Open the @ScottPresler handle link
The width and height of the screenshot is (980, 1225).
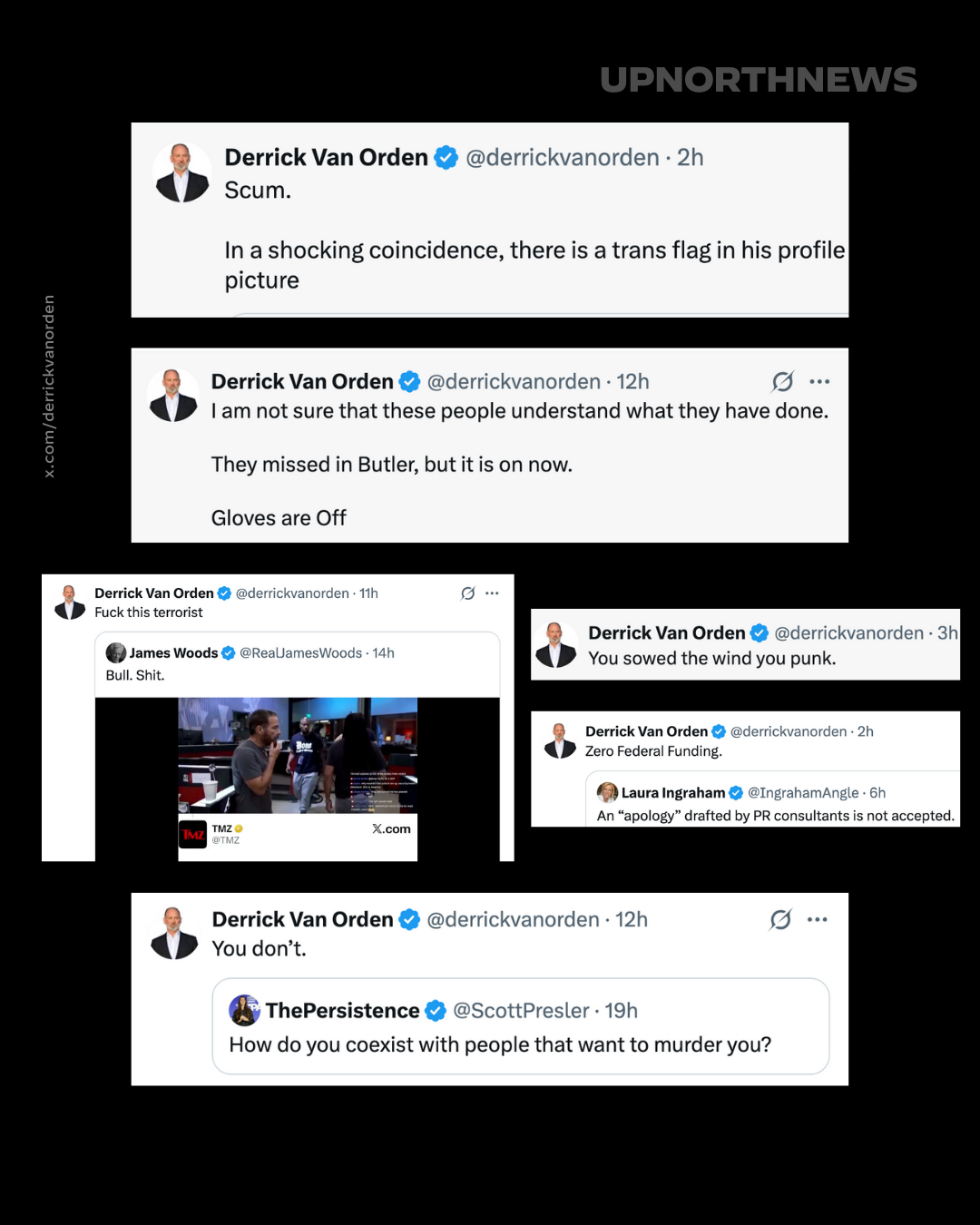pos(521,1011)
